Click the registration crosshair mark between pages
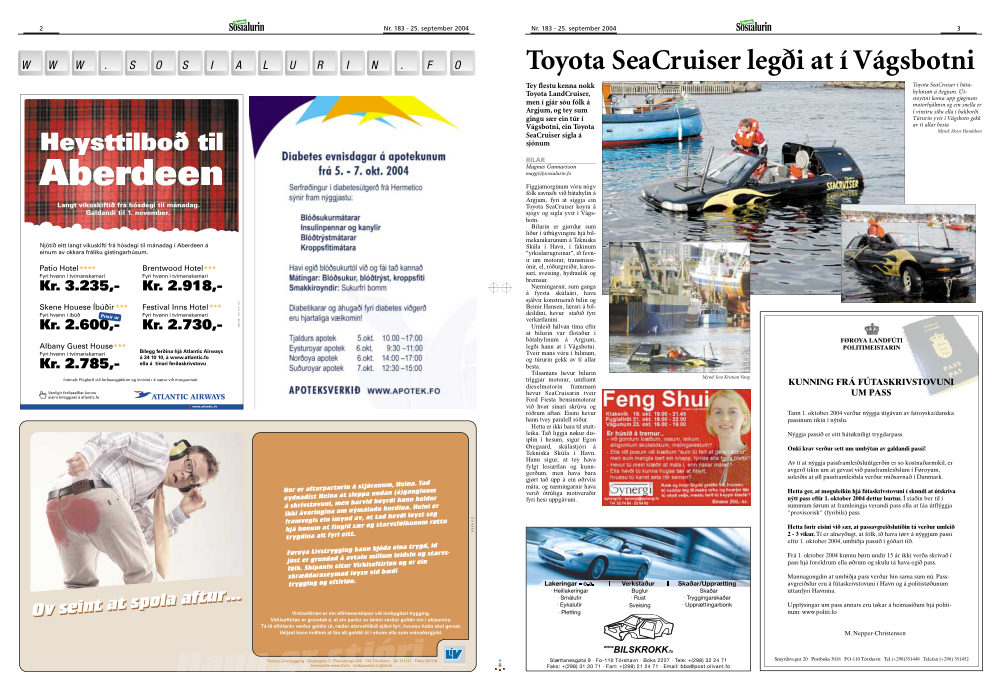 [499, 288]
